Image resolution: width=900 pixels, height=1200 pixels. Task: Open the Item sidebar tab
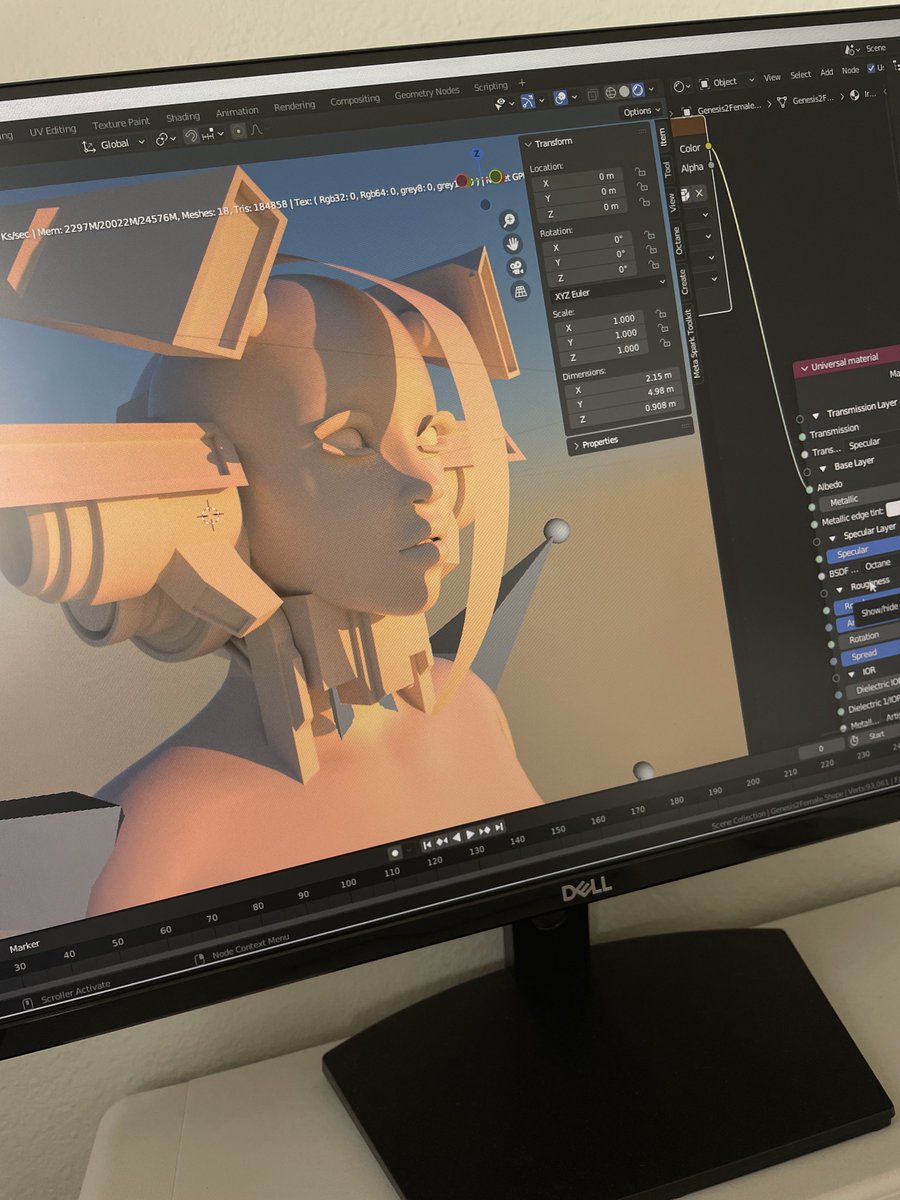click(x=662, y=136)
